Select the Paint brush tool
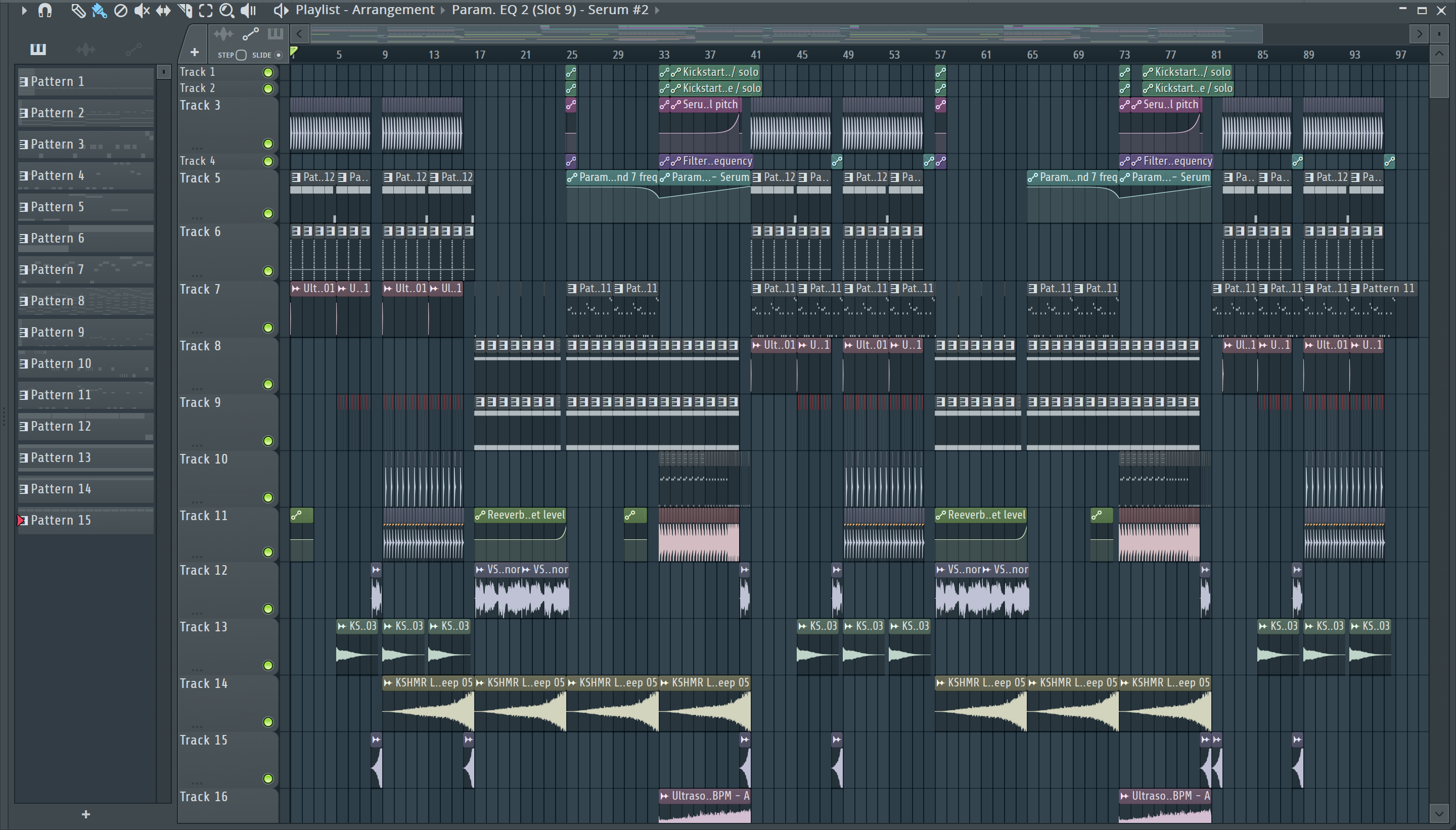The width and height of the screenshot is (1456, 830). pyautogui.click(x=99, y=10)
